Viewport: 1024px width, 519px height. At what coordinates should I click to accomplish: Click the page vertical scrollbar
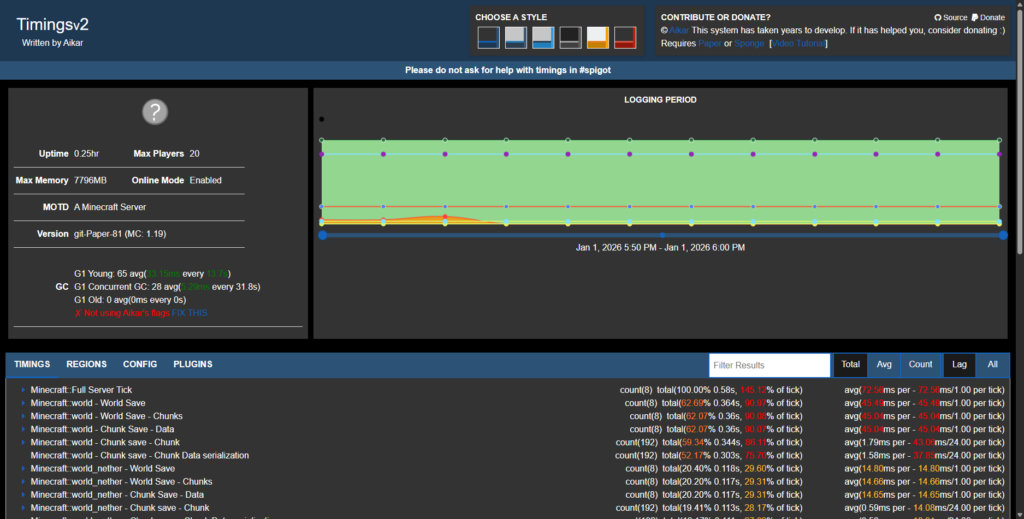pyautogui.click(x=1019, y=131)
